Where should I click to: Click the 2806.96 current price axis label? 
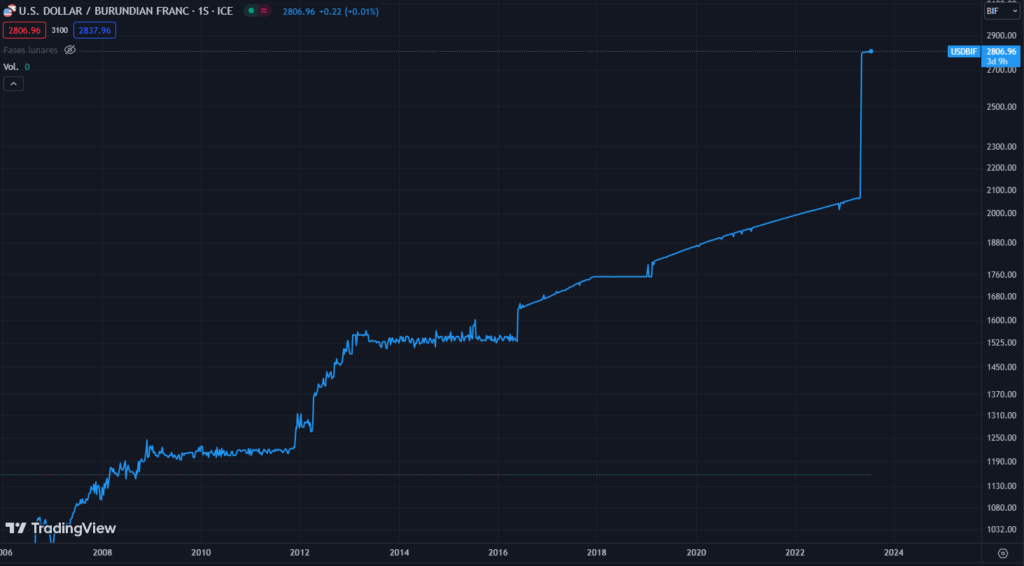(1001, 51)
